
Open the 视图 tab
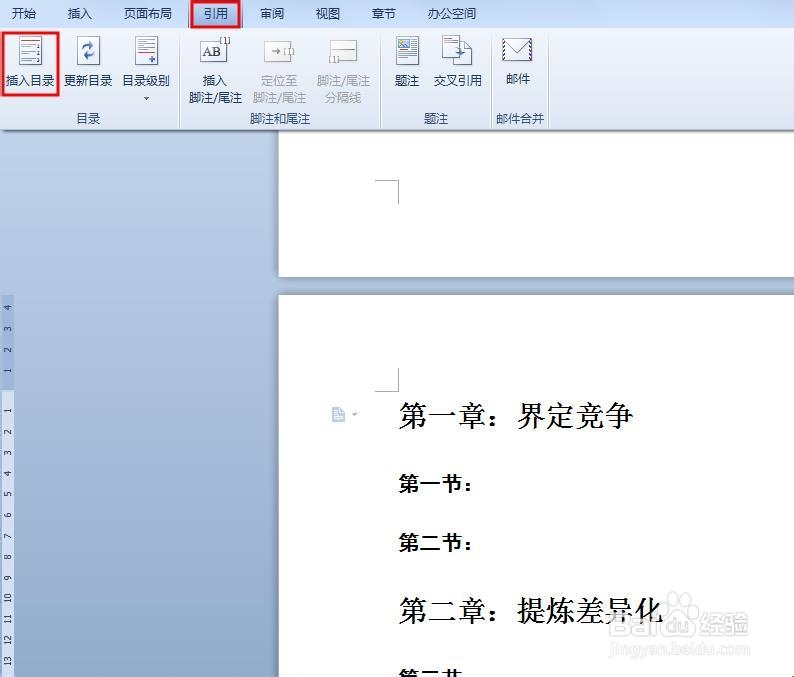(x=328, y=14)
